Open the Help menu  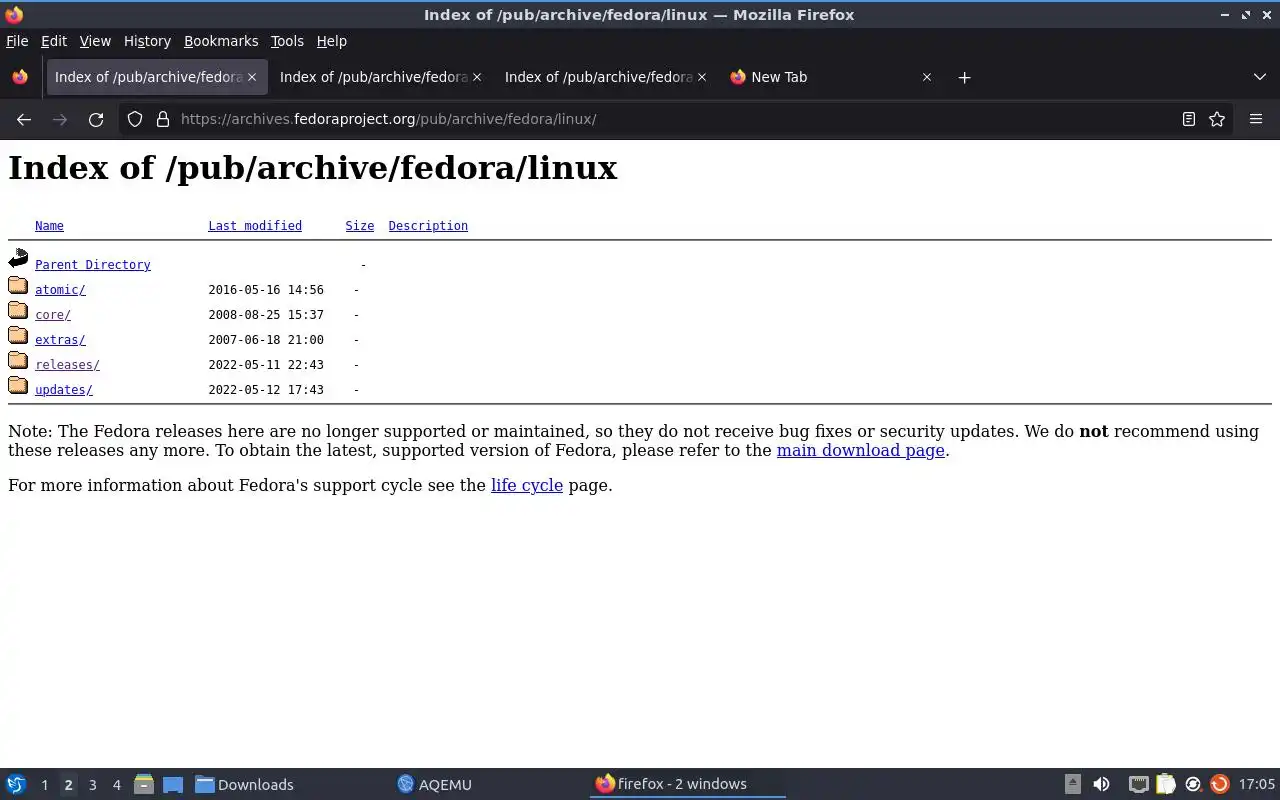pyautogui.click(x=332, y=41)
